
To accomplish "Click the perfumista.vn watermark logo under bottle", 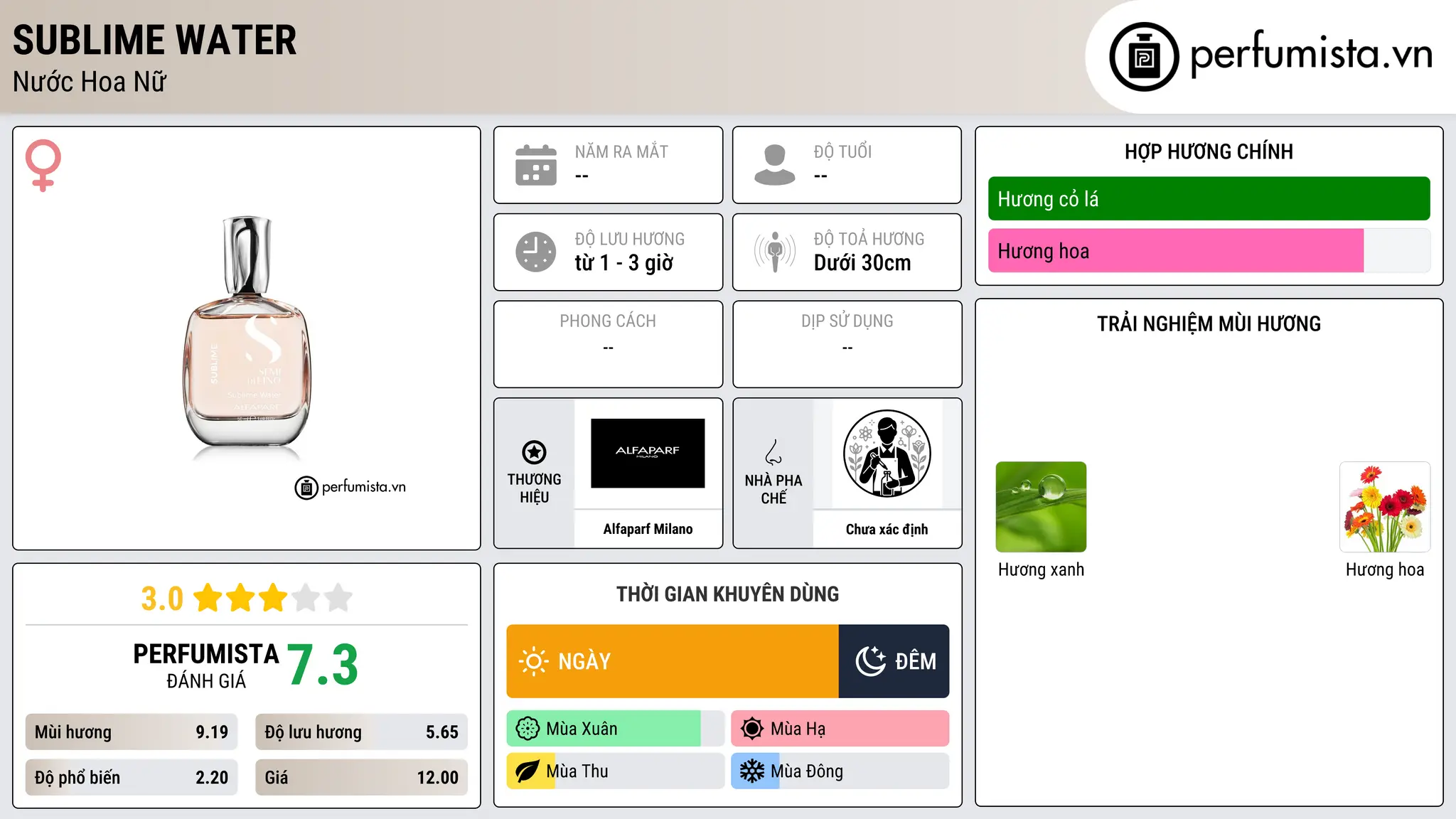I will click(x=350, y=487).
